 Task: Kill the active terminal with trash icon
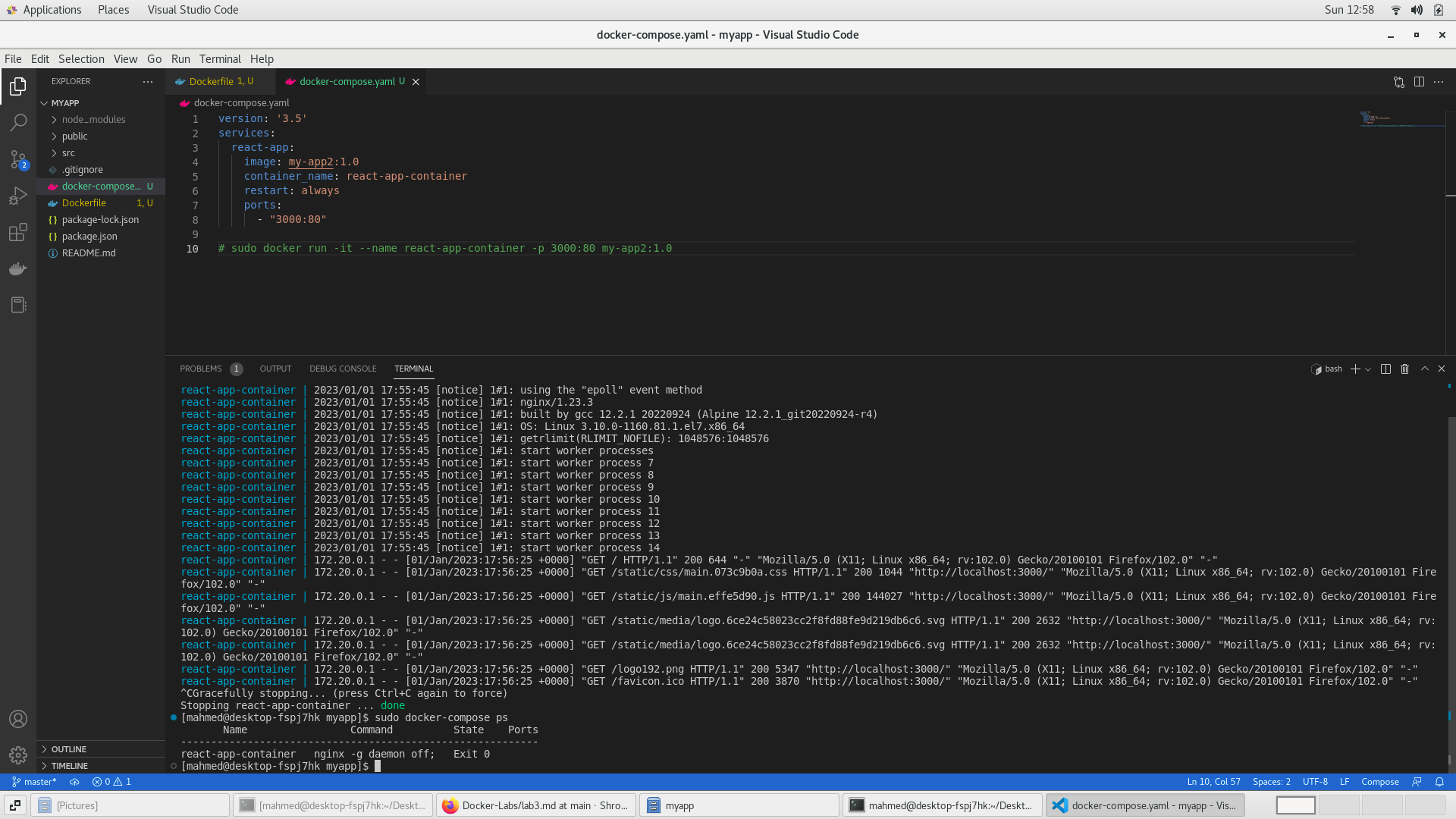(x=1405, y=369)
